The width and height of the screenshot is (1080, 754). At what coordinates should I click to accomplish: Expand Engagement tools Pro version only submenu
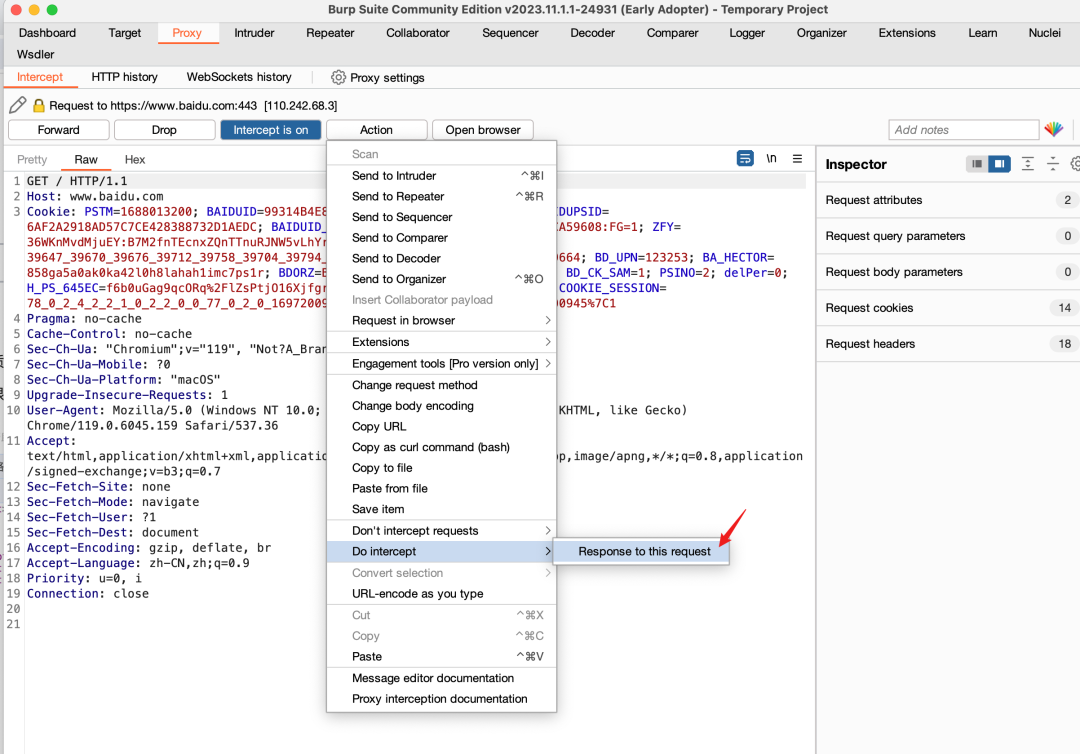click(442, 363)
